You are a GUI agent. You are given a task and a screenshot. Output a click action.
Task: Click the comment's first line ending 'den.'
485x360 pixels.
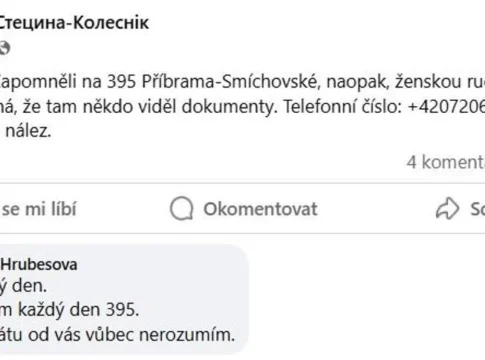[x=23, y=286]
